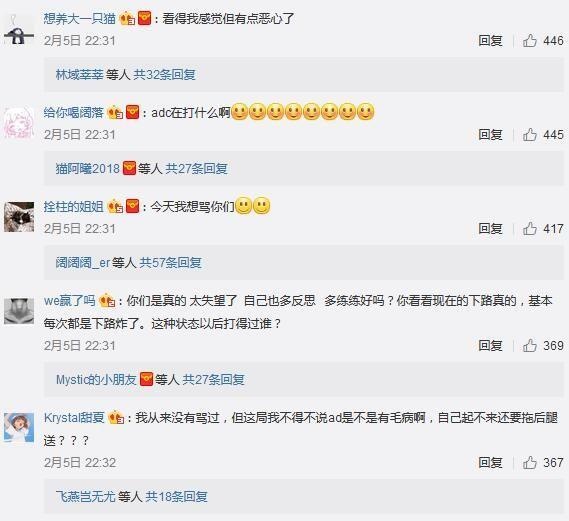Click thumbs-up icon next to 367
The image size is (569, 521).
[x=529, y=463]
